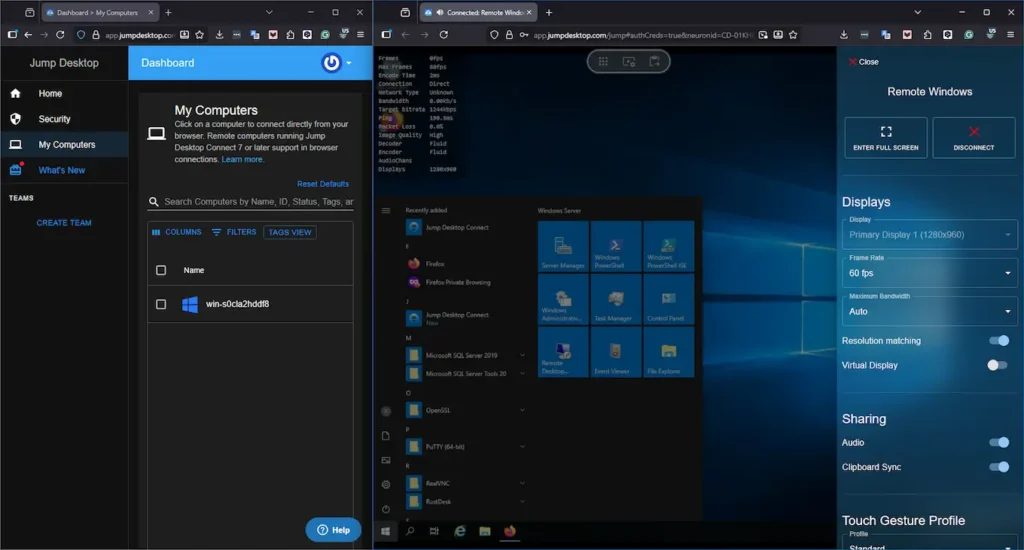The height and width of the screenshot is (550, 1024).
Task: Check the checkbox for win-s0cla2hddf8
Action: pos(161,304)
